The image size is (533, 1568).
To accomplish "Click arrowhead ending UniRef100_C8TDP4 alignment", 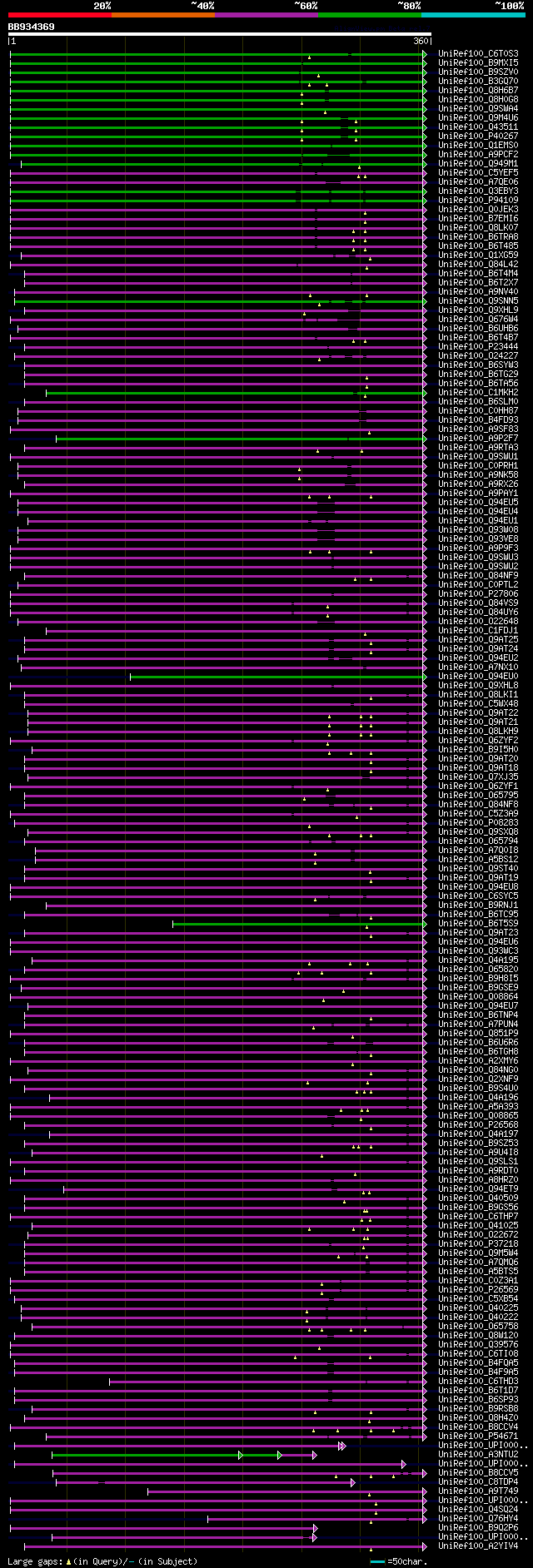I will coord(353,1482).
